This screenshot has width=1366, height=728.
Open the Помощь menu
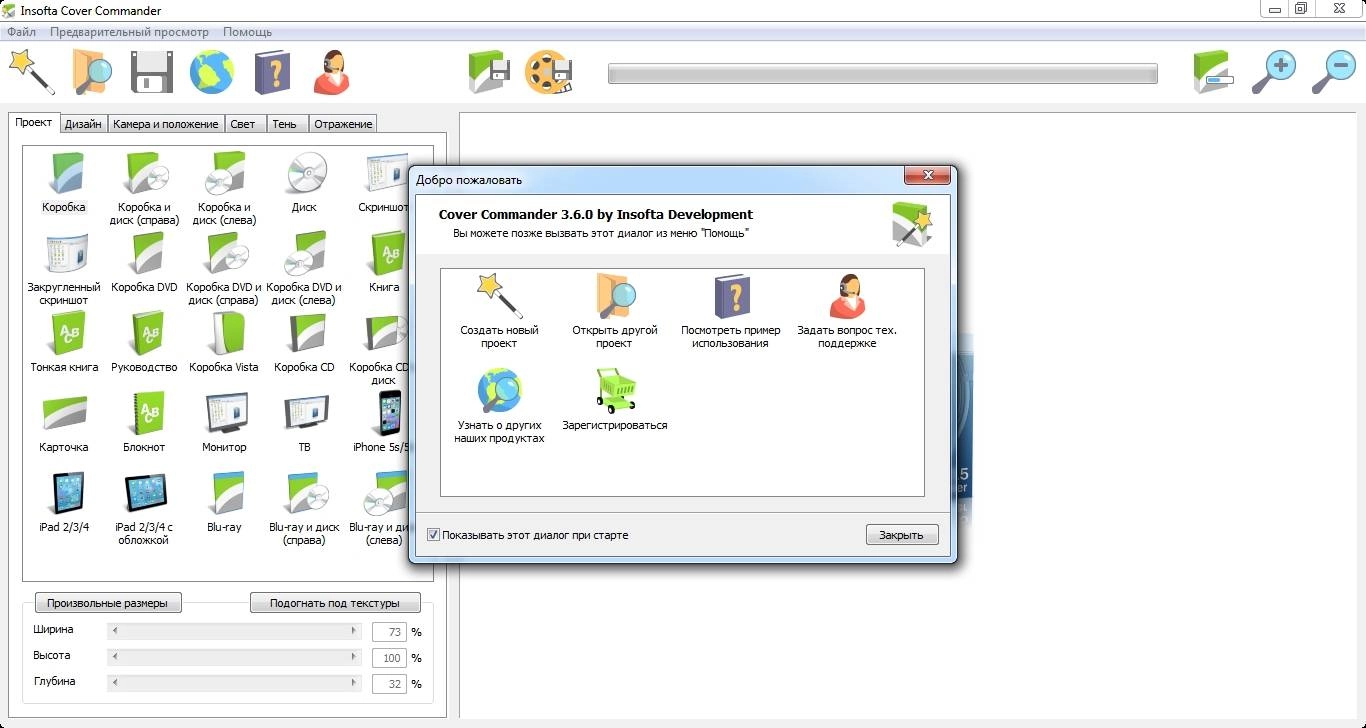click(247, 32)
